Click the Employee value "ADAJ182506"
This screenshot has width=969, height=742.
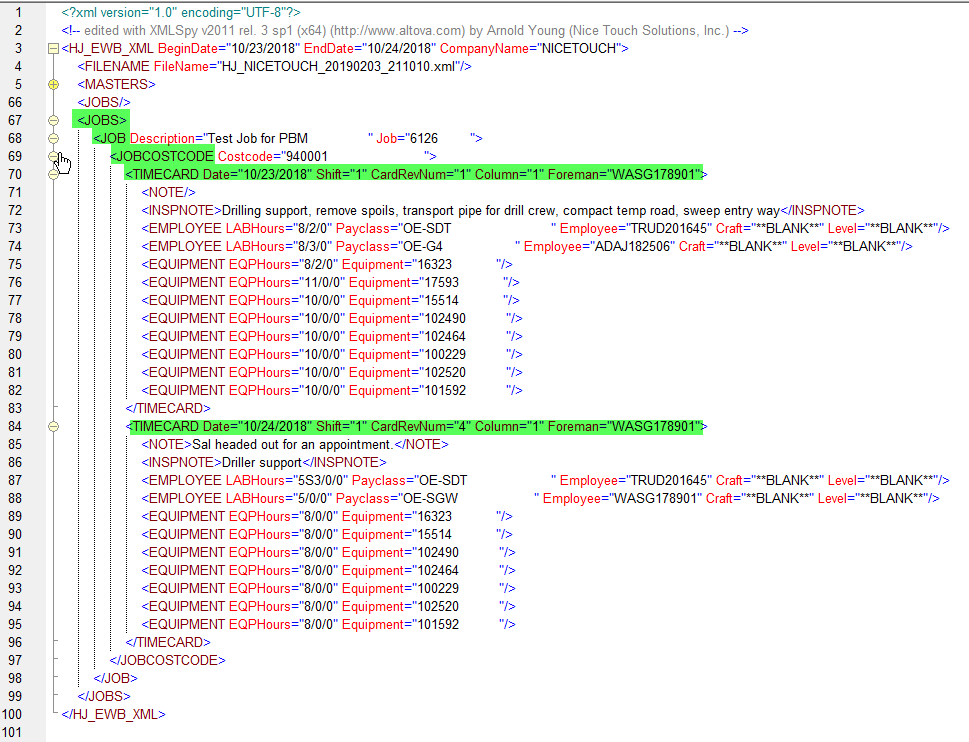632,247
